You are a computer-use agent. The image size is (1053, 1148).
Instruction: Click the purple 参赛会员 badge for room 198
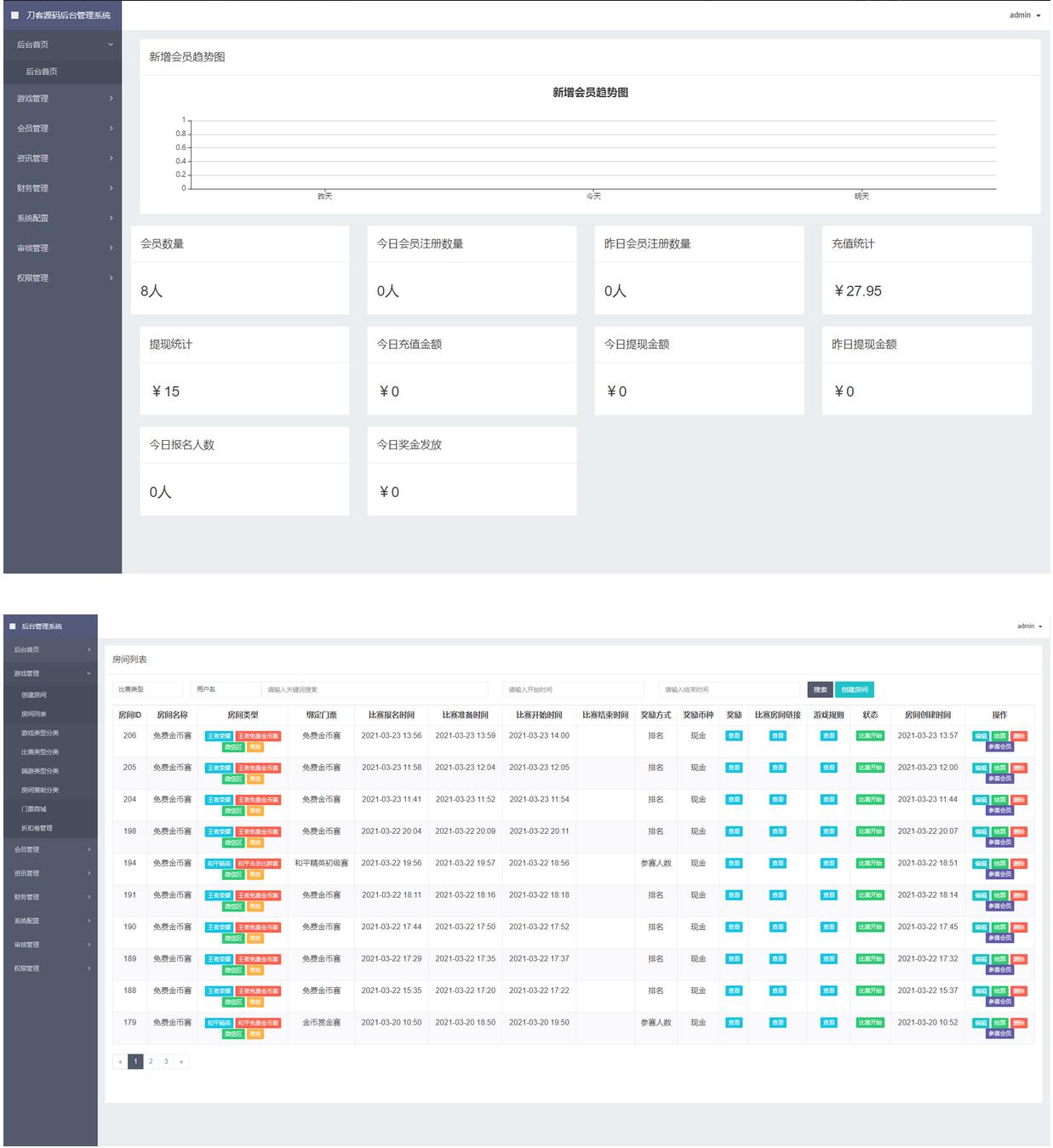tap(999, 842)
